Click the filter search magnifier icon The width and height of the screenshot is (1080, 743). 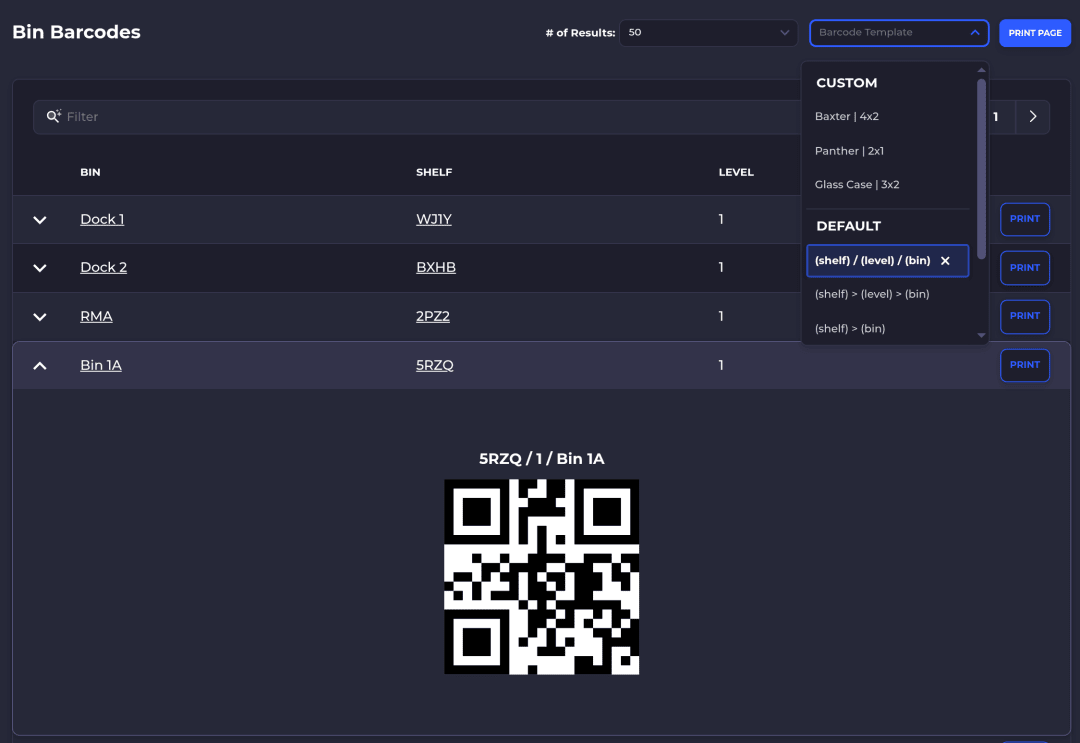click(x=53, y=116)
